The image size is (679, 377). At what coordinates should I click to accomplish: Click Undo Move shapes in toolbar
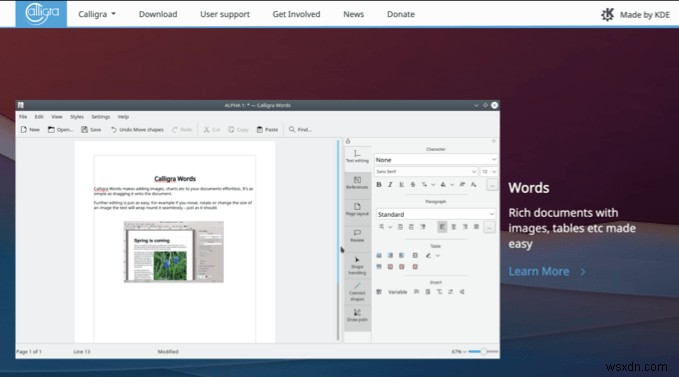pos(137,129)
